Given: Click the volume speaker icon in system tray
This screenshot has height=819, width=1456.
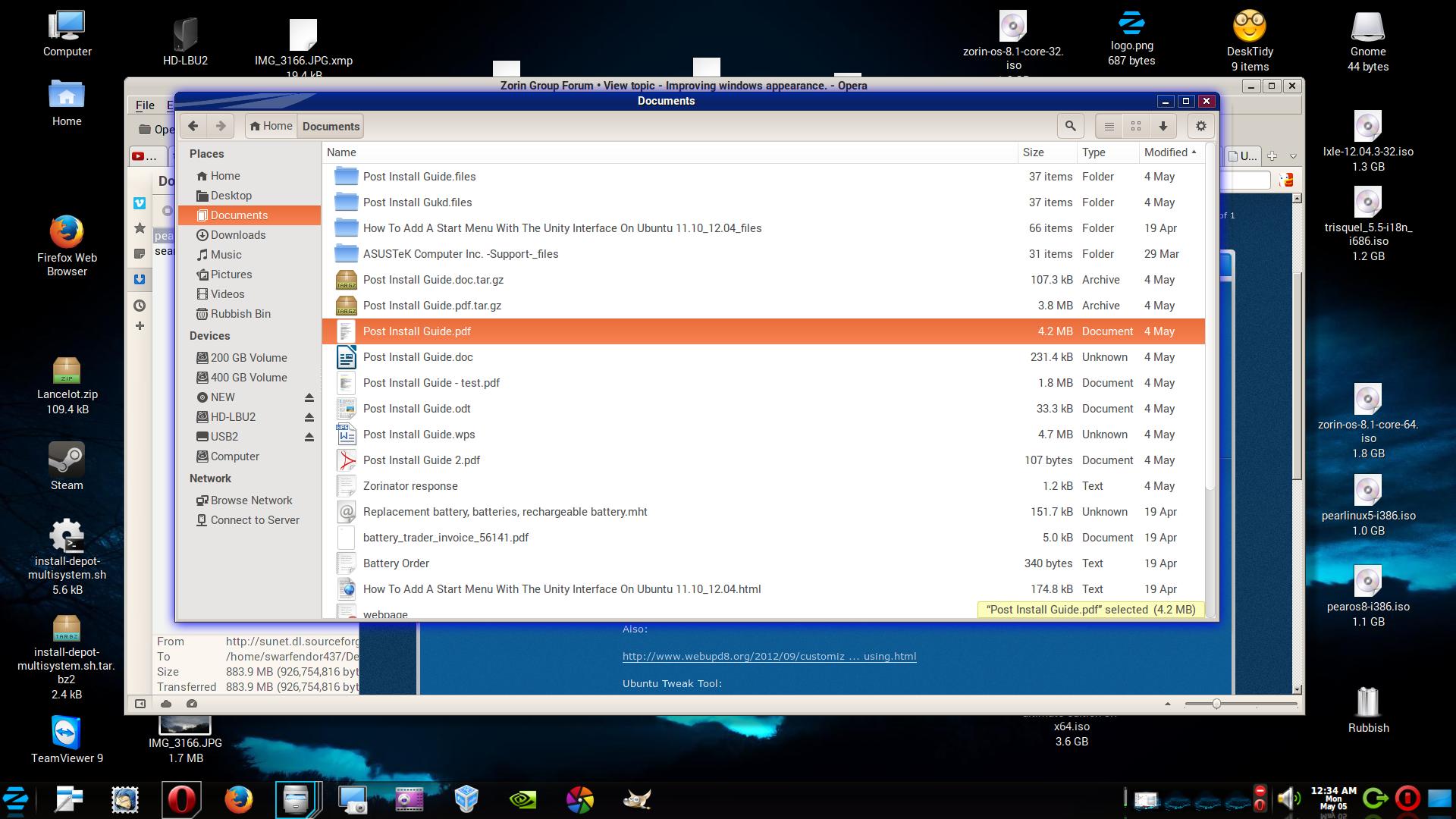Looking at the screenshot, I should point(1287,799).
